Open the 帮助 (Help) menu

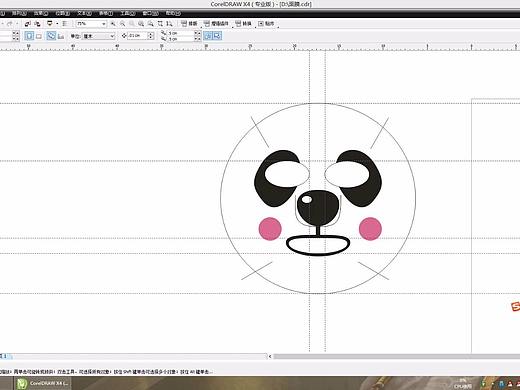pyautogui.click(x=173, y=13)
